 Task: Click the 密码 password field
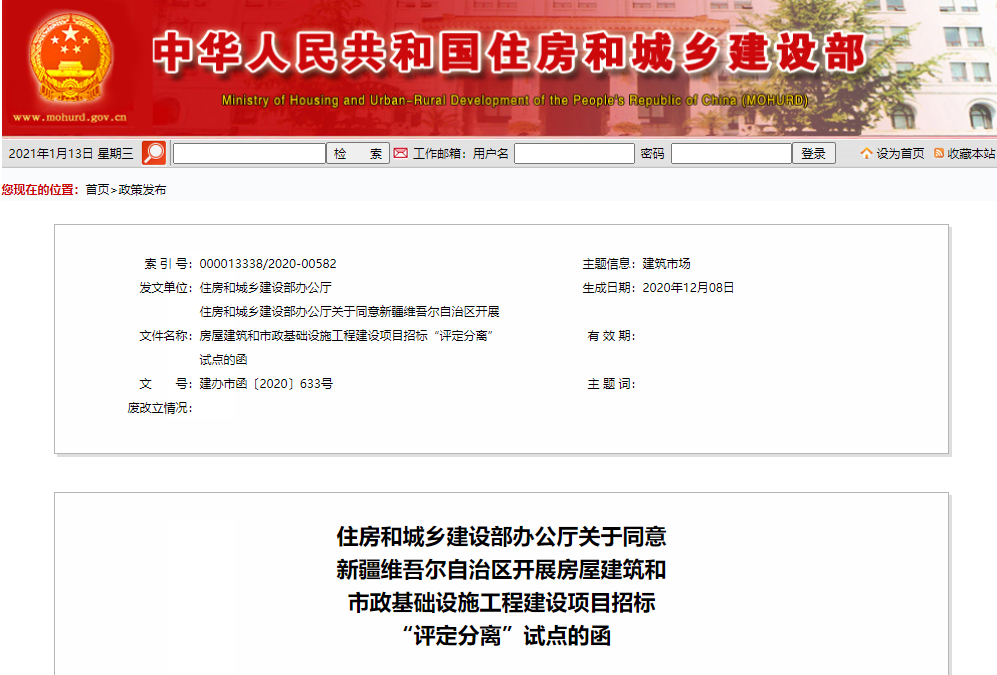[733, 153]
